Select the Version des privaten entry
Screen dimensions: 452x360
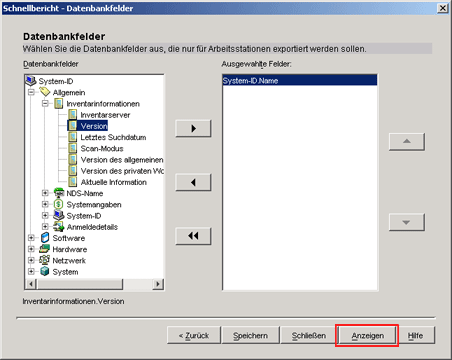click(122, 171)
